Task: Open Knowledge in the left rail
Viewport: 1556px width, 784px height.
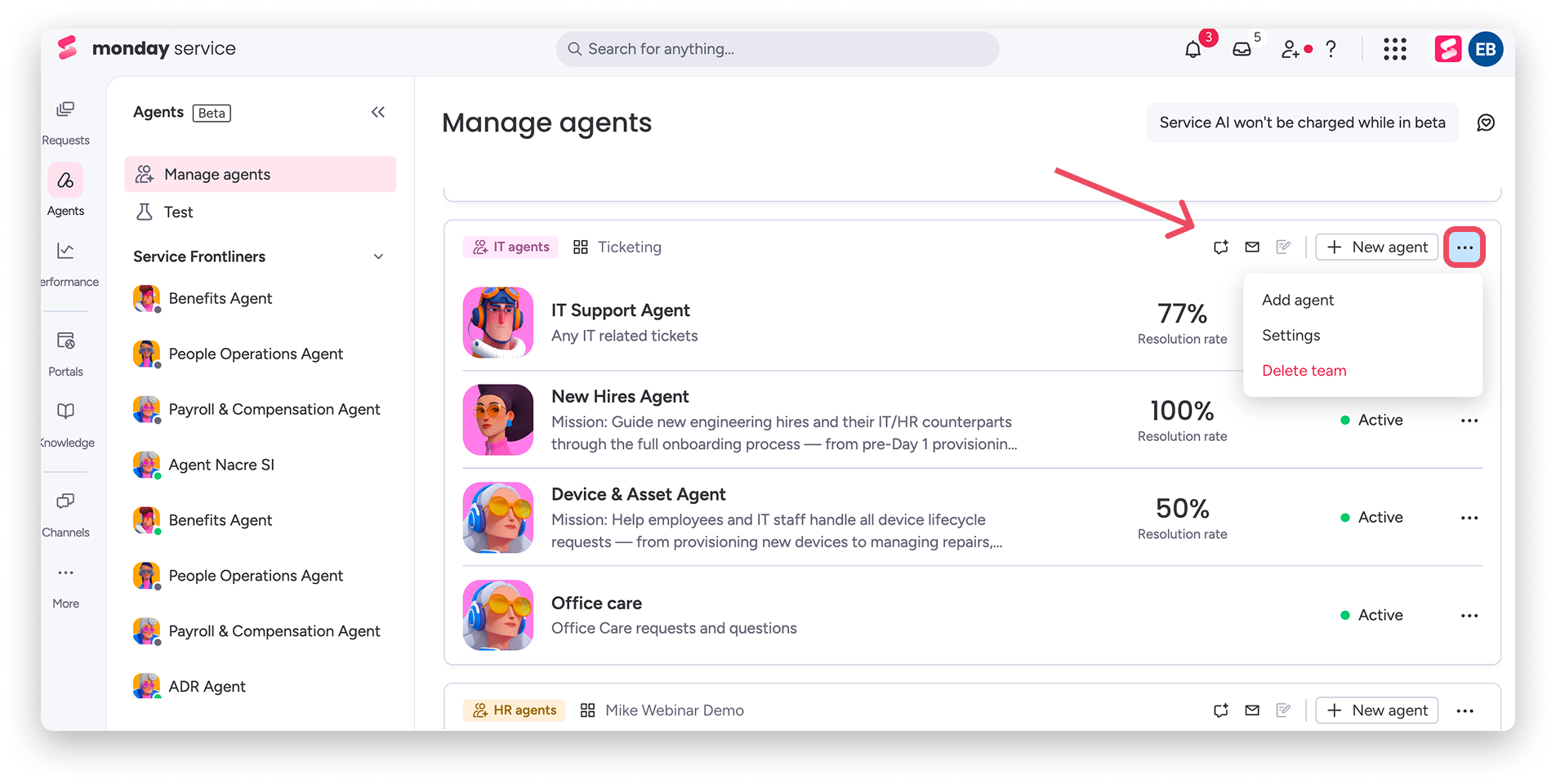Action: [x=65, y=425]
